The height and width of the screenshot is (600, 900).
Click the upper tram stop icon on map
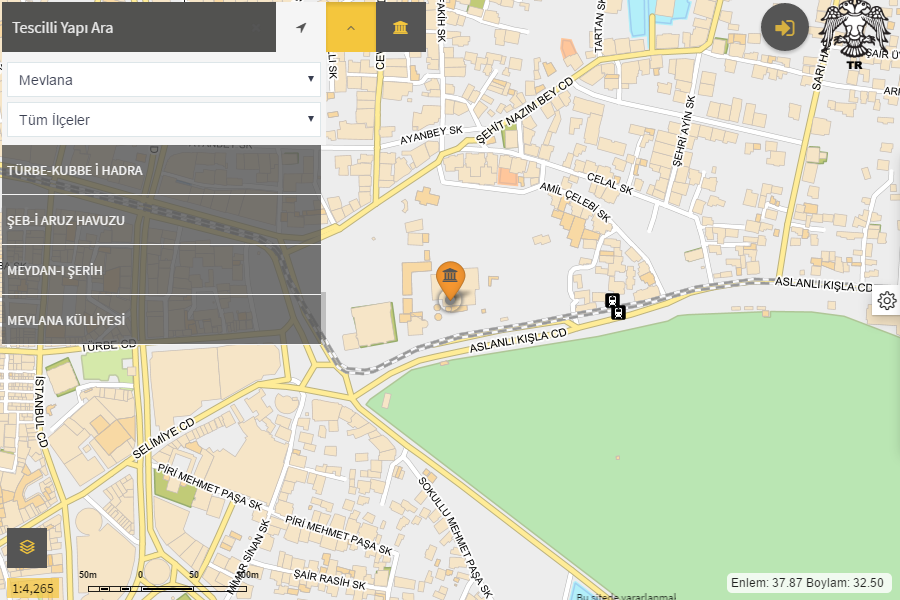[612, 300]
